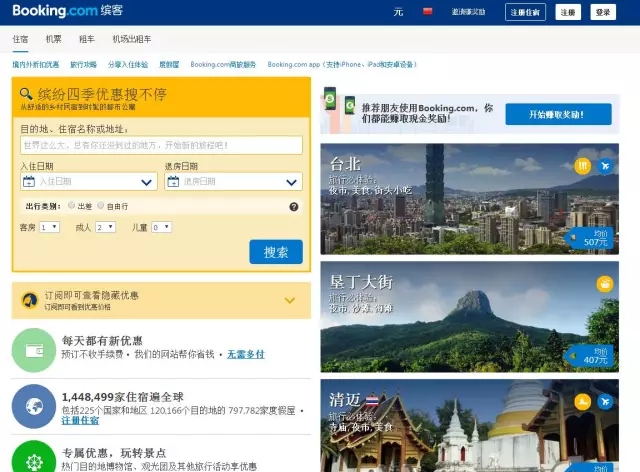Screen dimensions: 640x472
Task: Expand the 订阅即可查看隐藏优惠 banner chevron
Action: [x=290, y=301]
